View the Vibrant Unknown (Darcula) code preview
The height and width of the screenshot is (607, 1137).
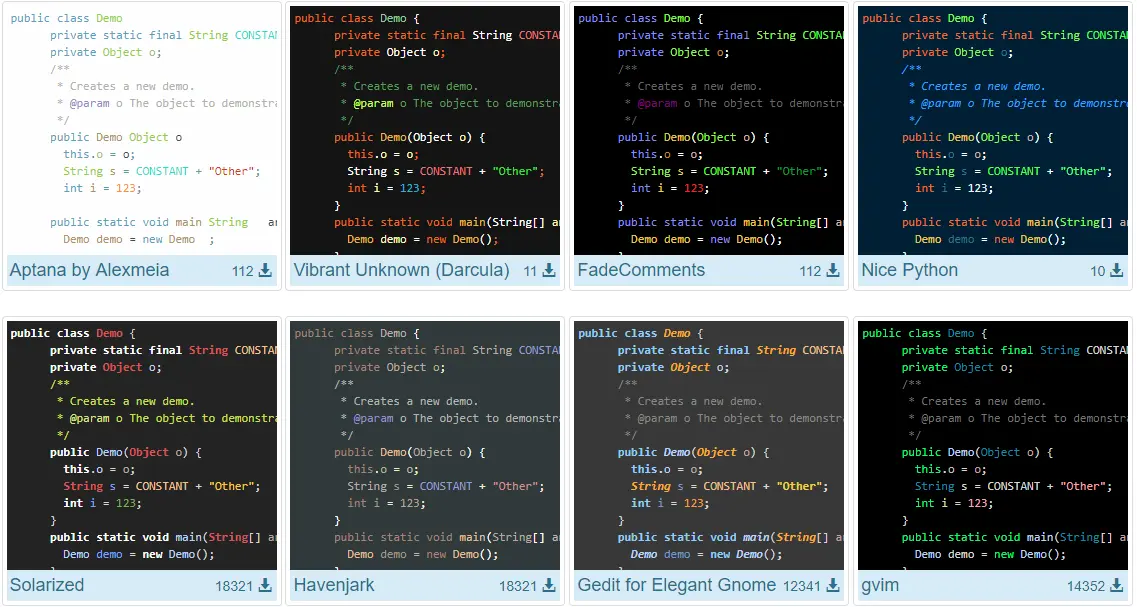[425, 131]
